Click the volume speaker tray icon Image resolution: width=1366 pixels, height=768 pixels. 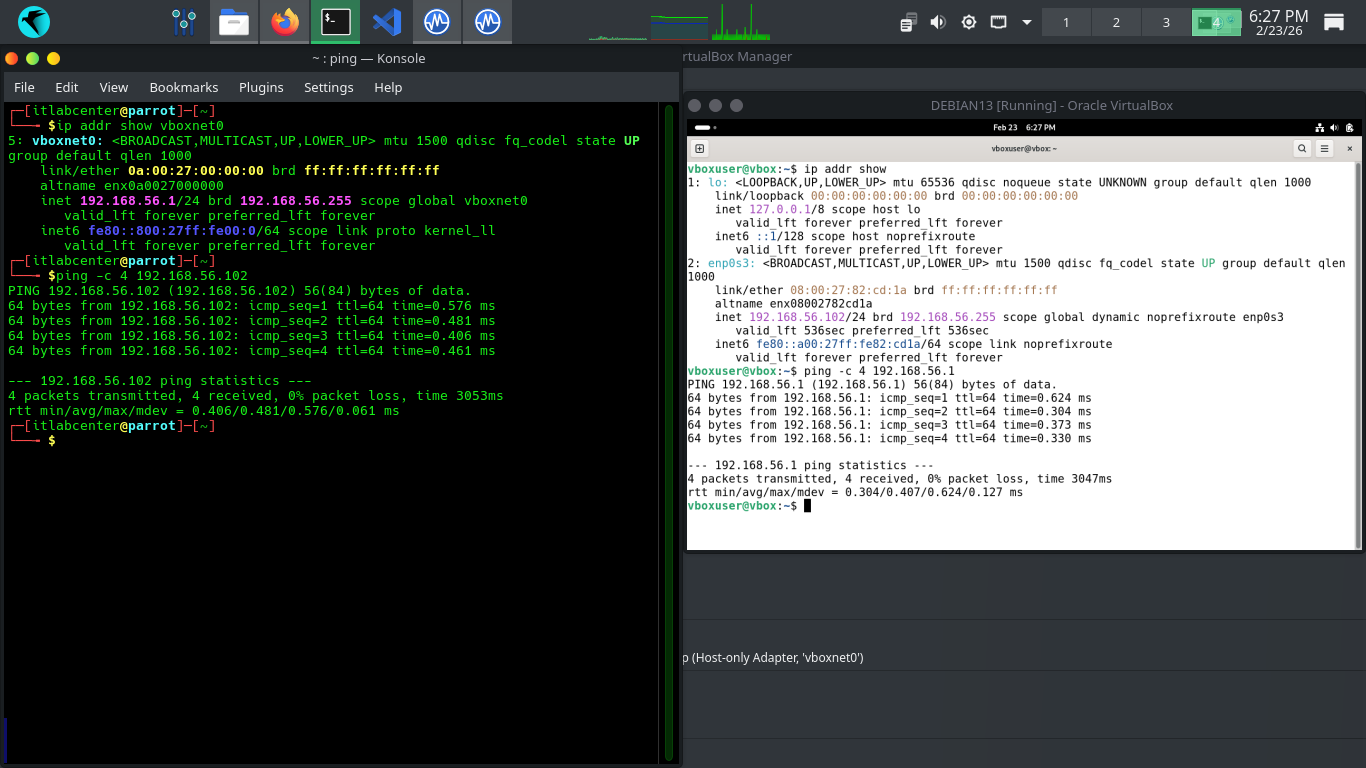[938, 22]
